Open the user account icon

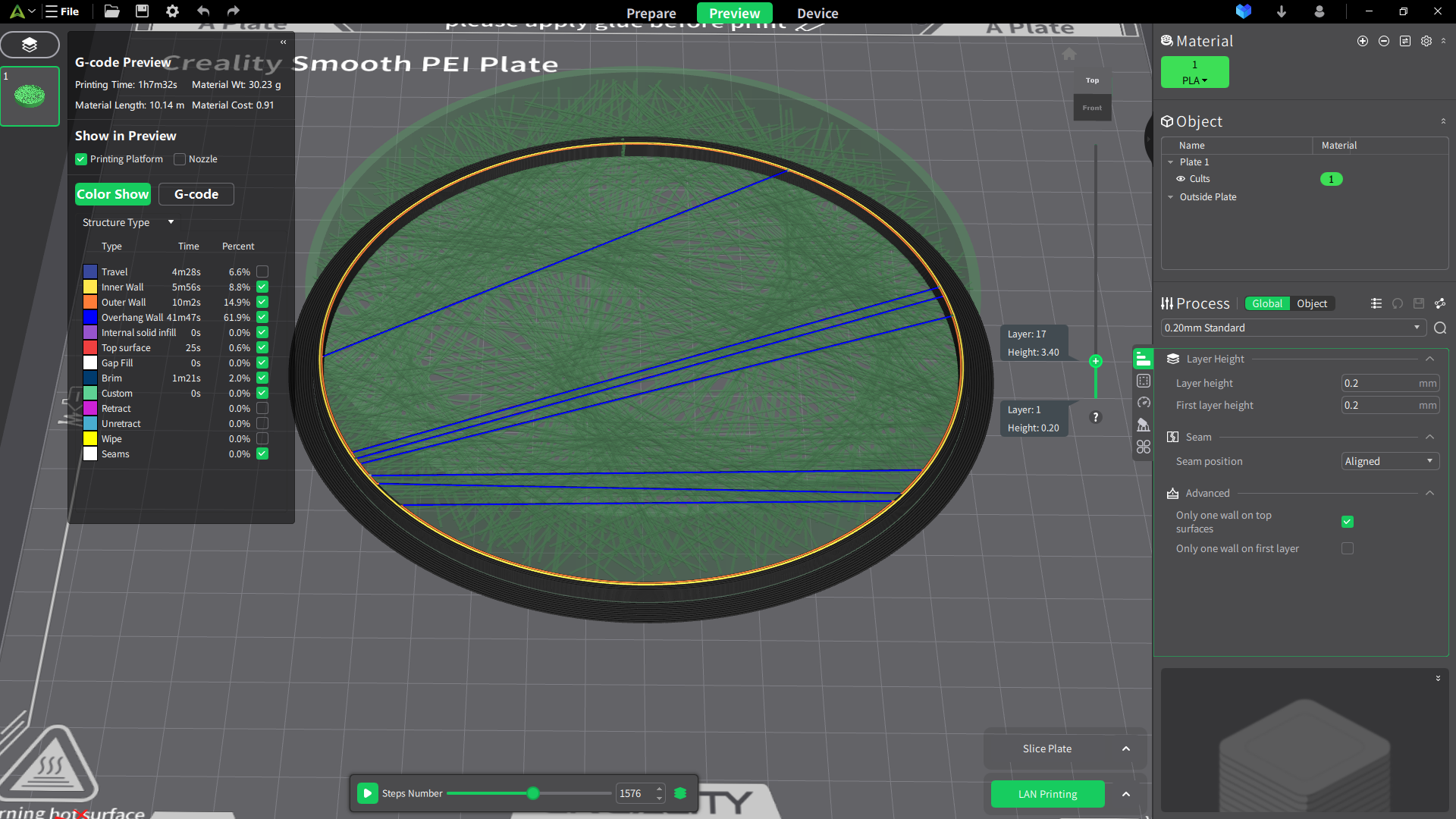(1319, 11)
